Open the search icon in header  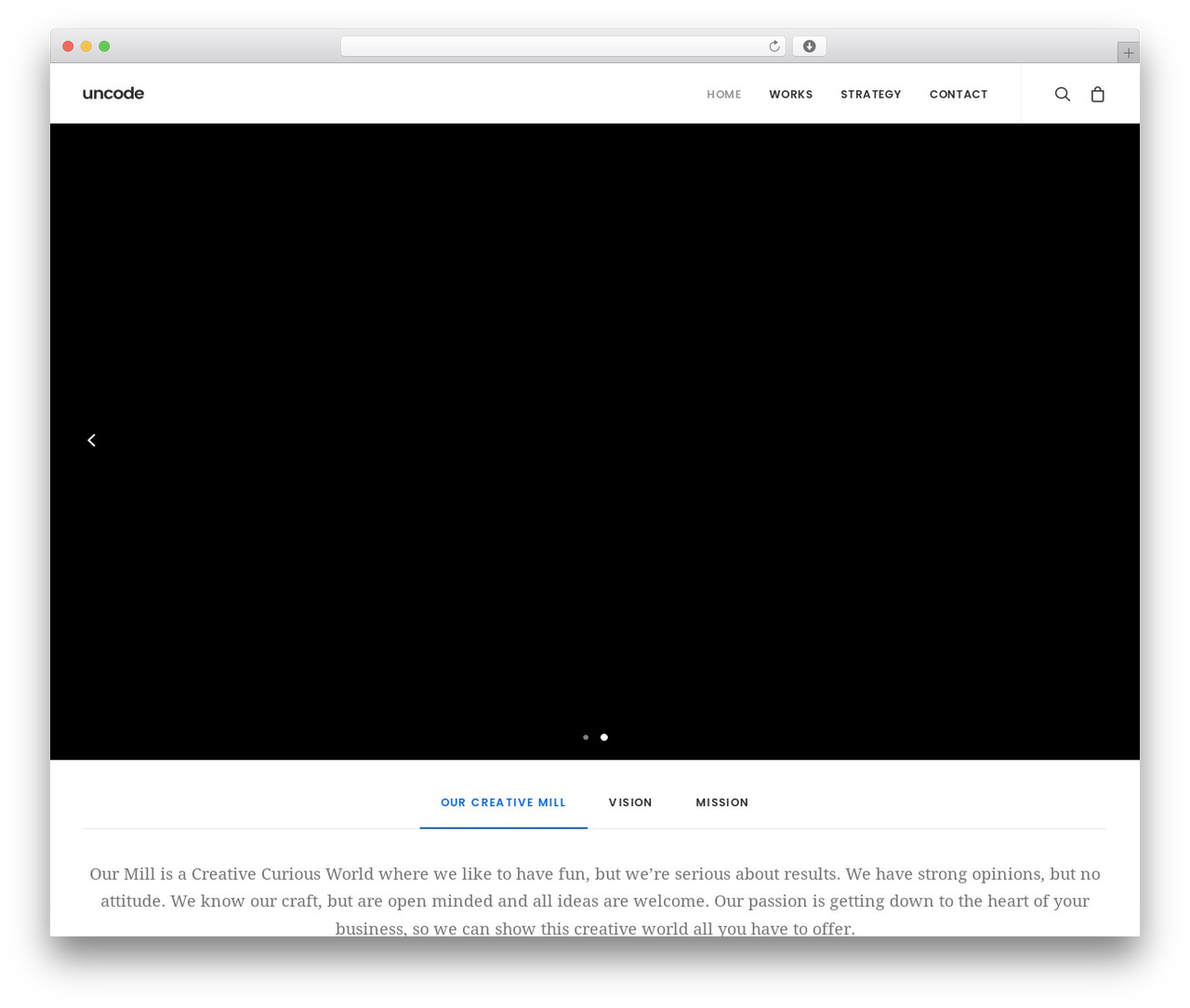click(1062, 94)
